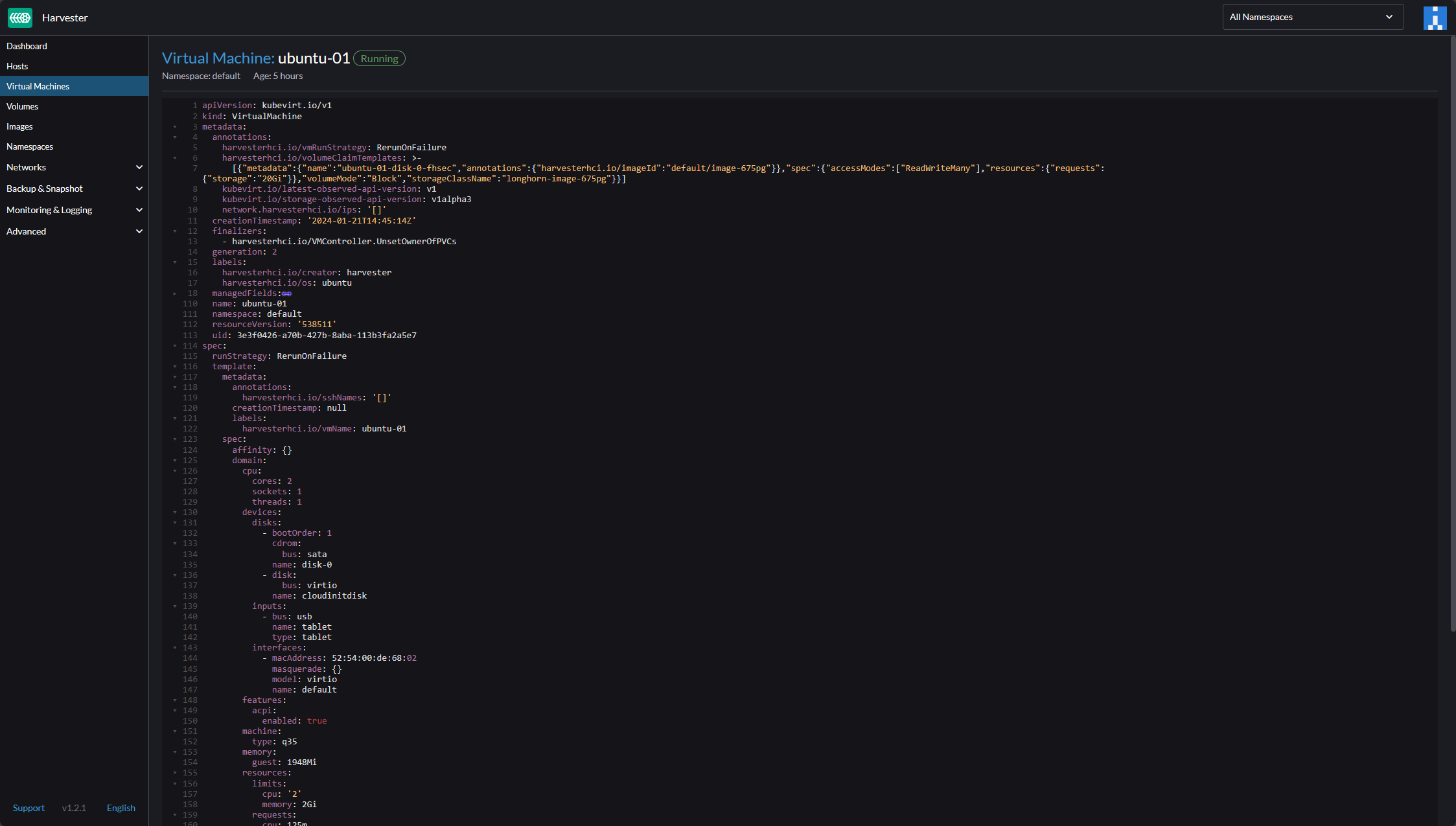Screen dimensions: 1456x826
Task: Go to the Dashboard page
Action: point(27,46)
